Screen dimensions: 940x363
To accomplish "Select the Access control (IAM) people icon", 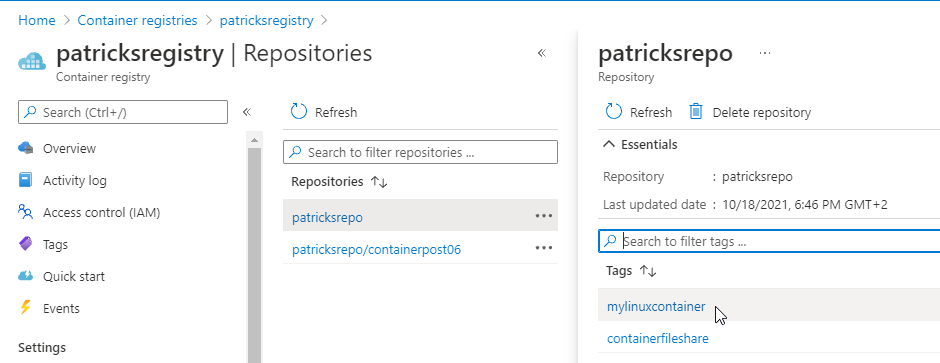I will 26,212.
